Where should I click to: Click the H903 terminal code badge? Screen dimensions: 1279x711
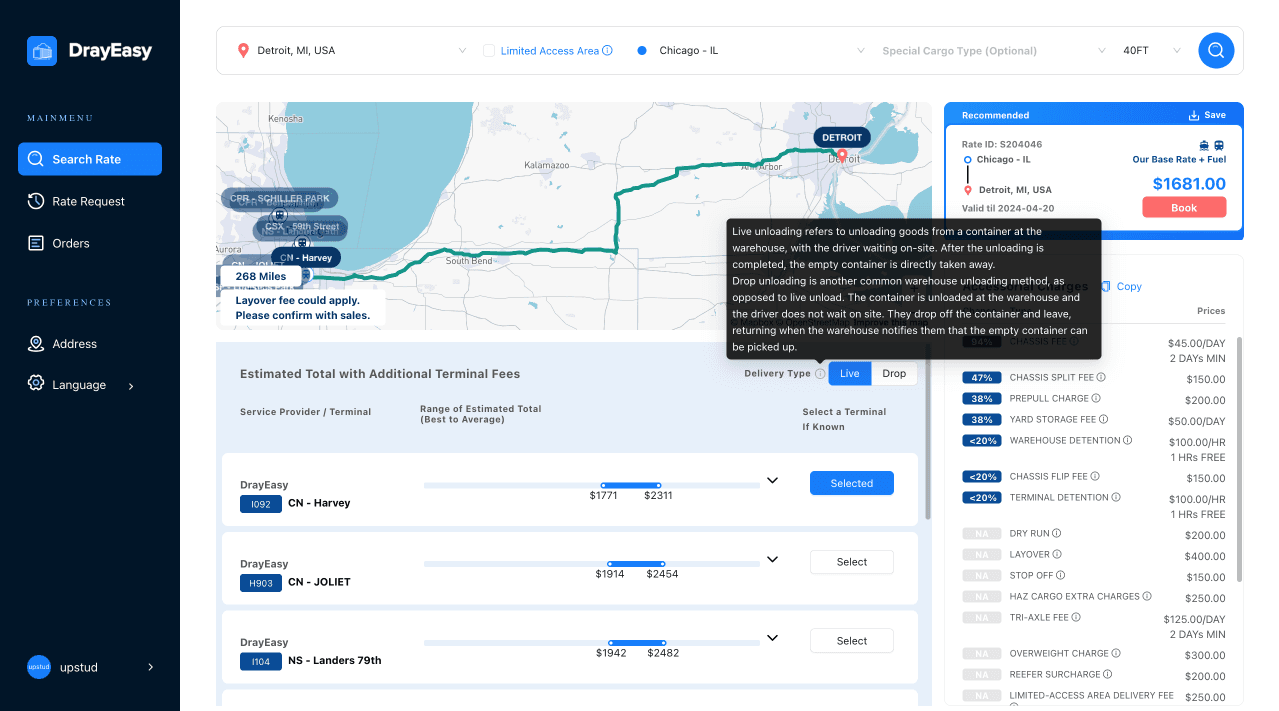tap(261, 583)
